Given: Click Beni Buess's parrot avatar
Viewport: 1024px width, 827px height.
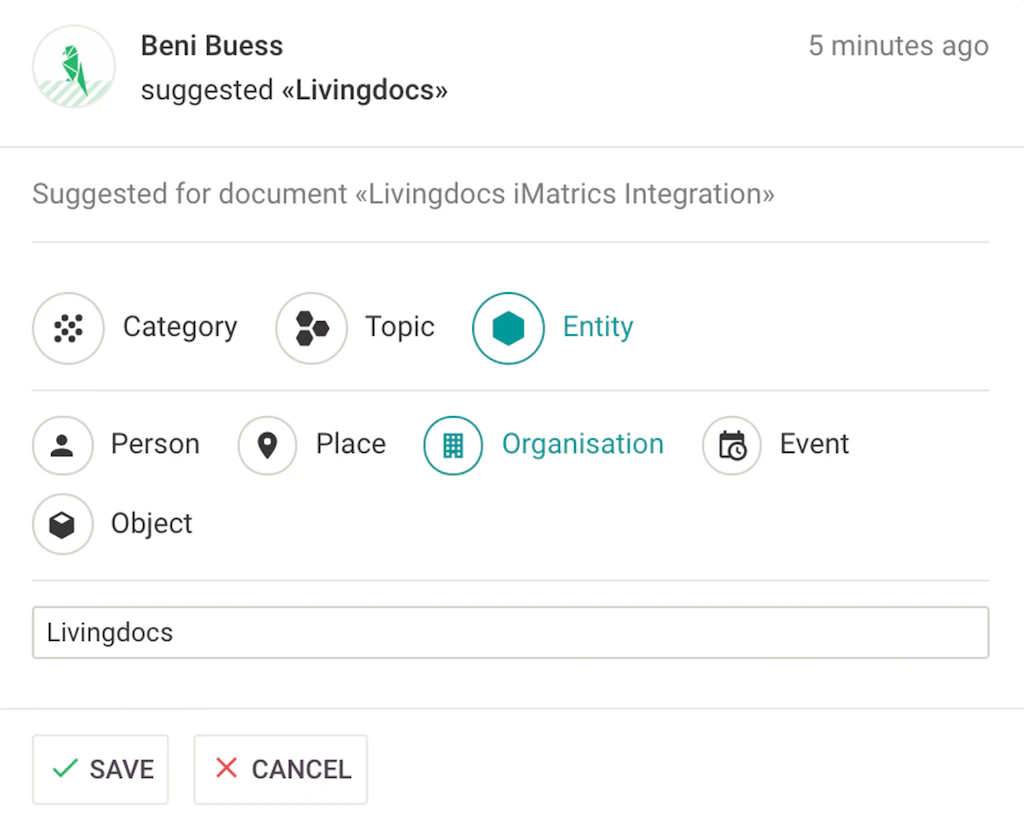Looking at the screenshot, I should pos(74,66).
